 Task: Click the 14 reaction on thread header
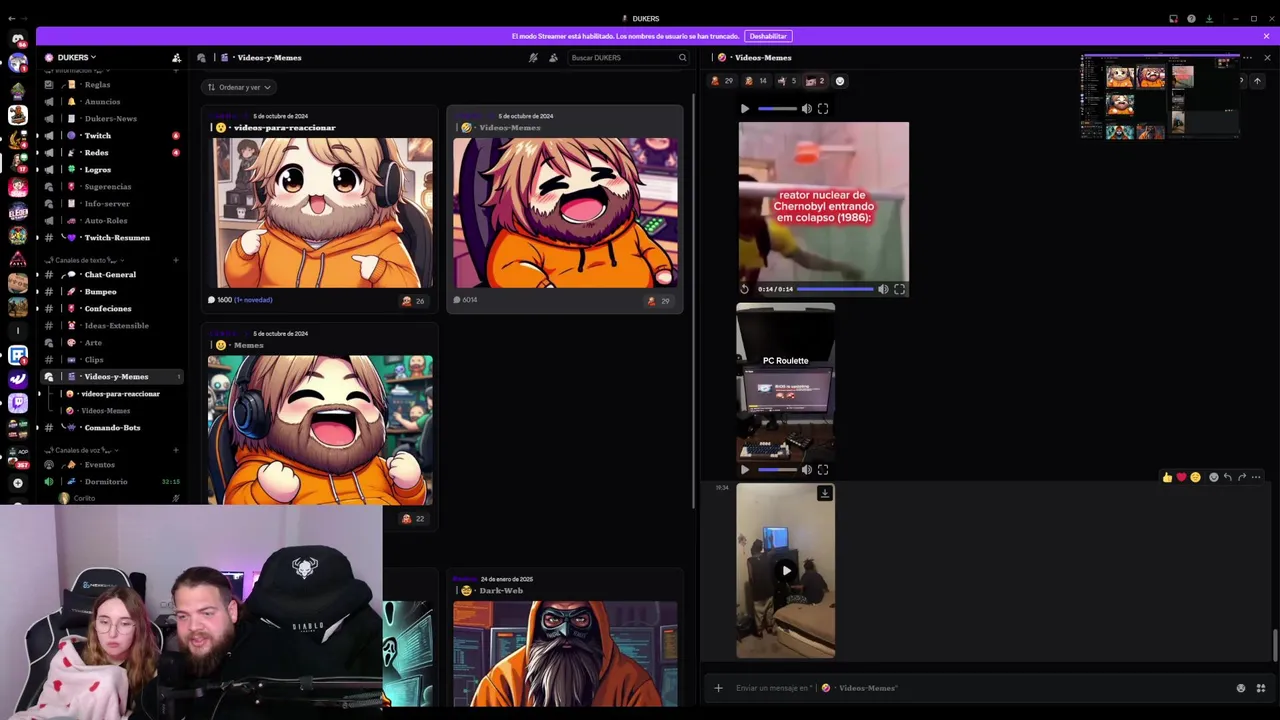[x=756, y=81]
